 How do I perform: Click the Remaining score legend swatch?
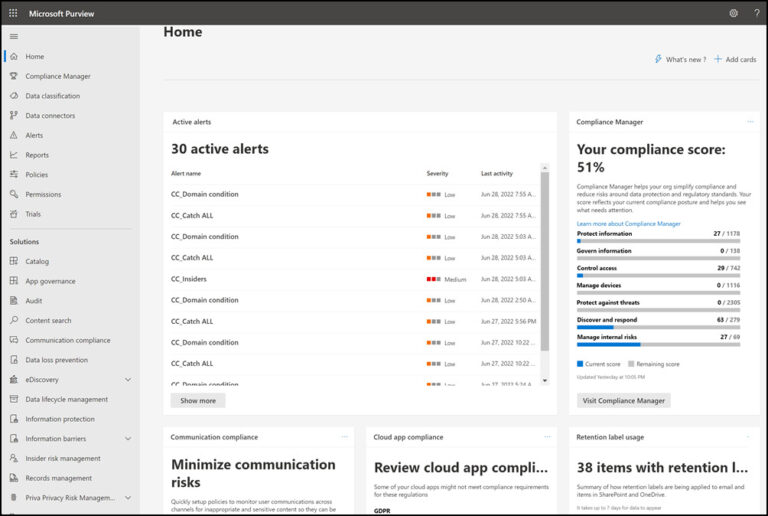[x=631, y=364]
